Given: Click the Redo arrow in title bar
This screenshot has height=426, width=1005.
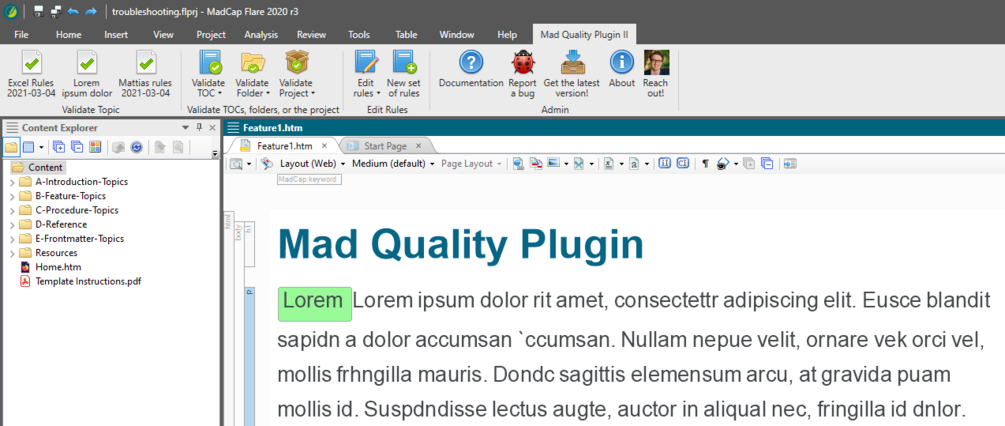Looking at the screenshot, I should click(91, 11).
